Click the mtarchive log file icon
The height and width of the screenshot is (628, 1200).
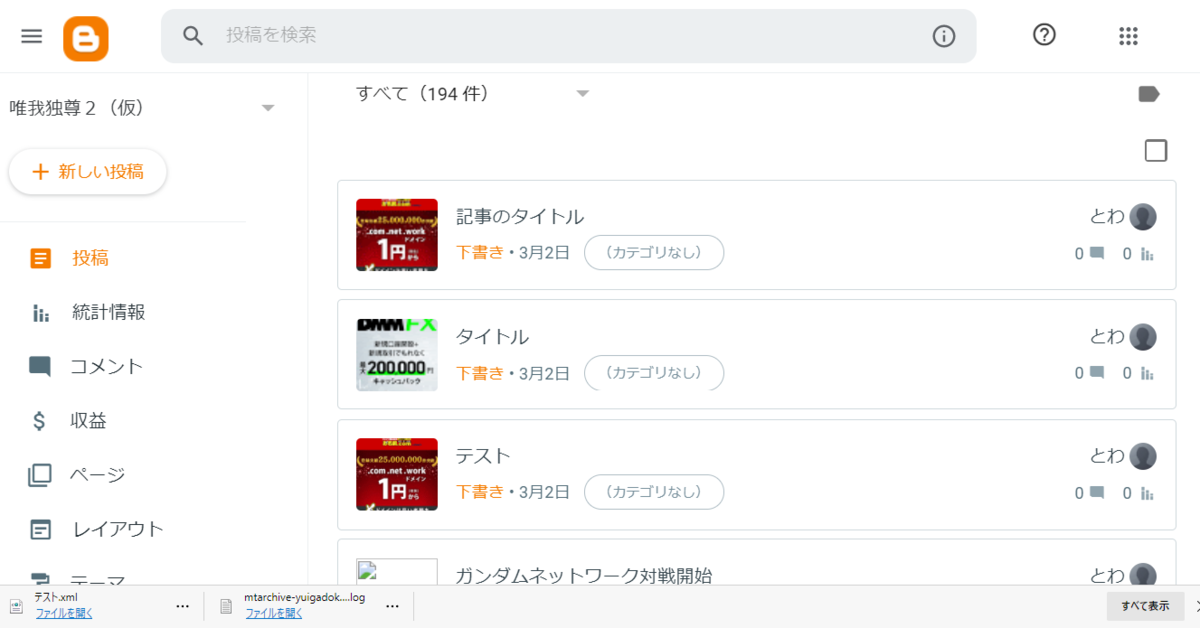(226, 606)
